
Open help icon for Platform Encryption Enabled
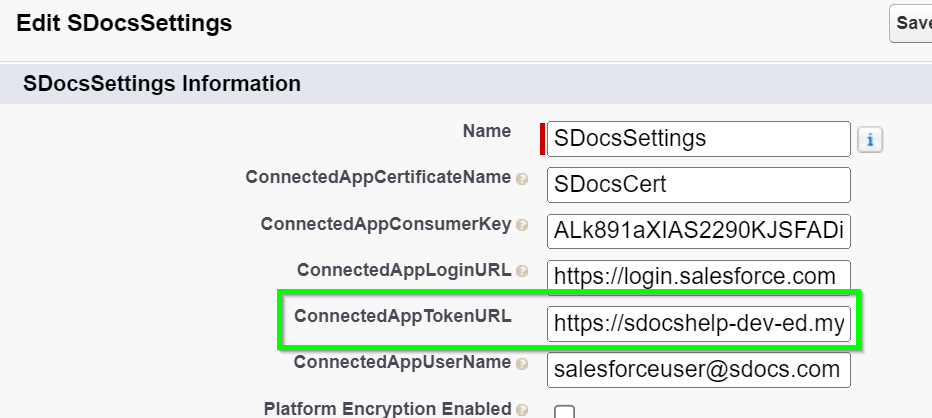click(x=522, y=410)
